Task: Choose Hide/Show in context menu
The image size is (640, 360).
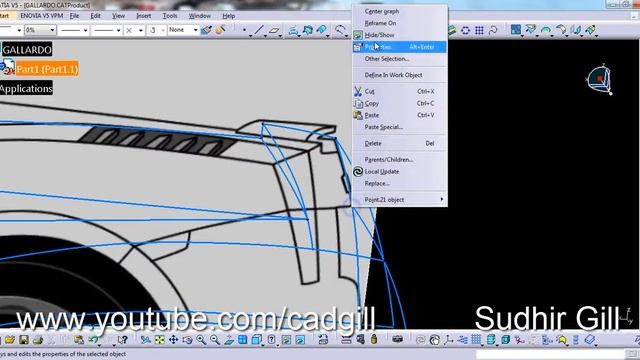Action: pos(400,35)
